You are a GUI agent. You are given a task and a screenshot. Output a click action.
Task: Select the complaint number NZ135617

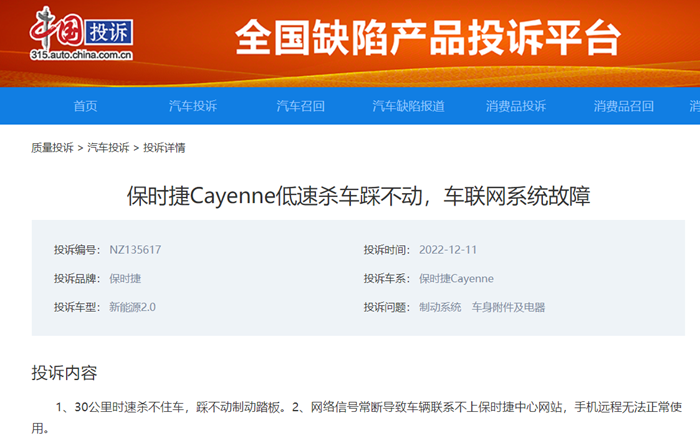tap(135, 250)
